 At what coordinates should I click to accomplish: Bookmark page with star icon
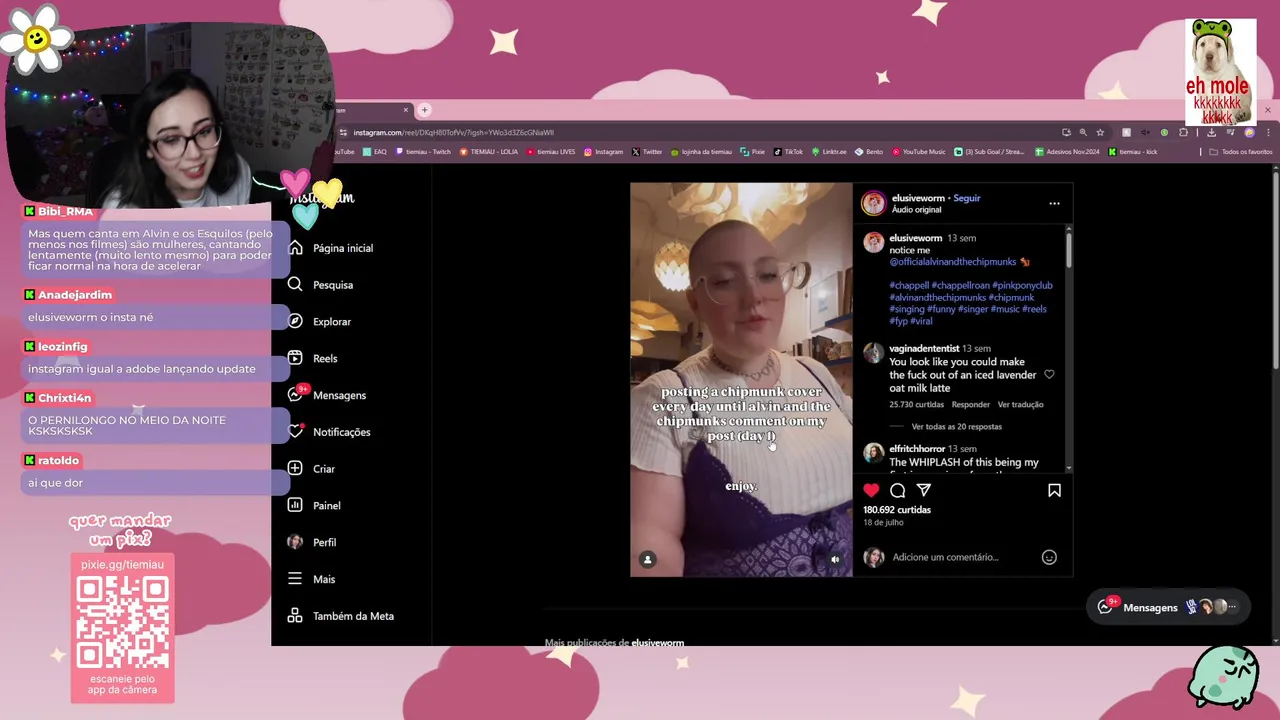pos(1100,132)
